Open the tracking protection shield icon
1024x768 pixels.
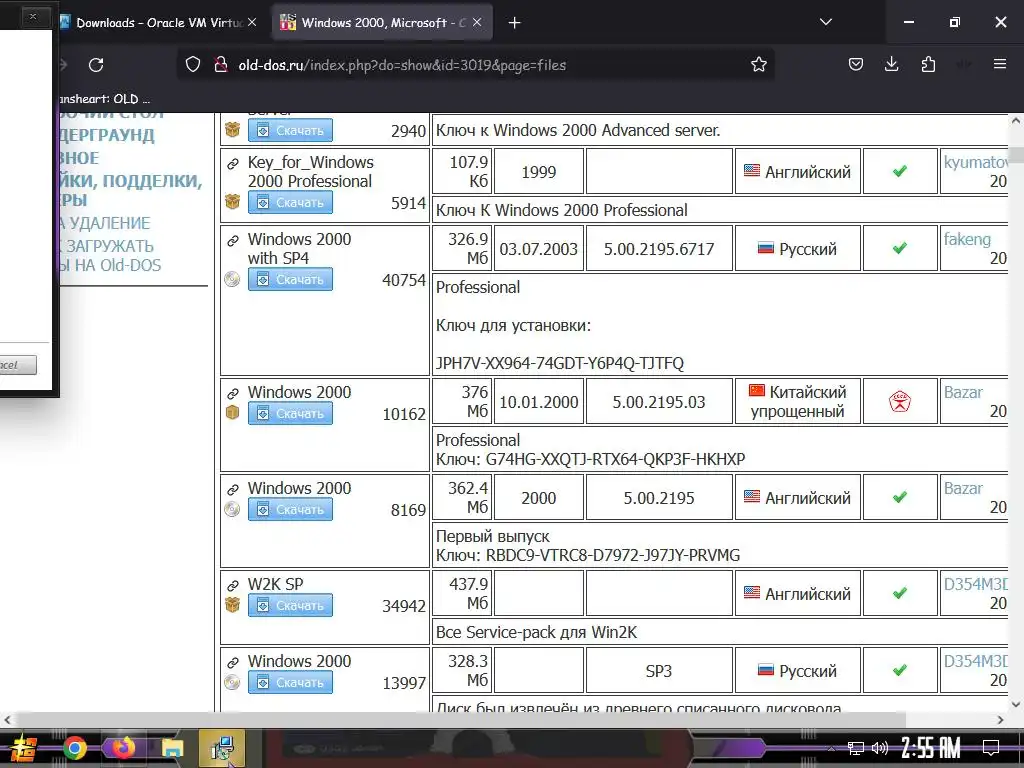193,65
